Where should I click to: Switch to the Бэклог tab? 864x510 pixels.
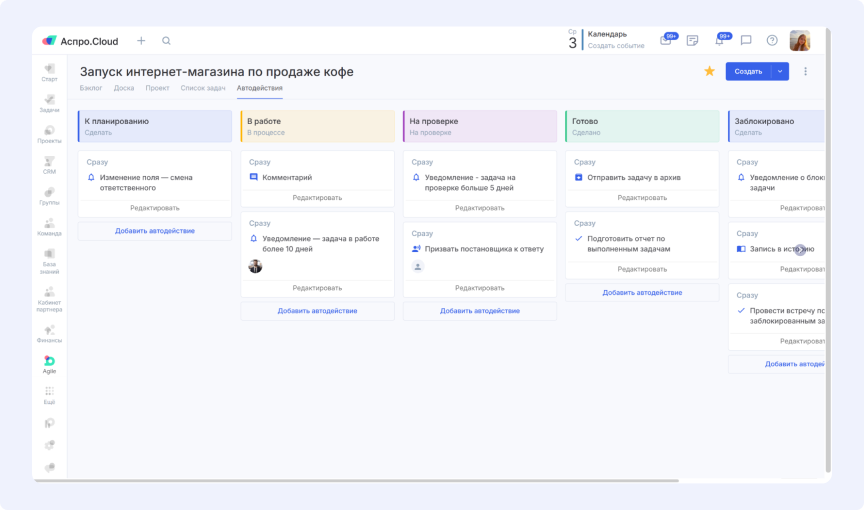pyautogui.click(x=91, y=88)
